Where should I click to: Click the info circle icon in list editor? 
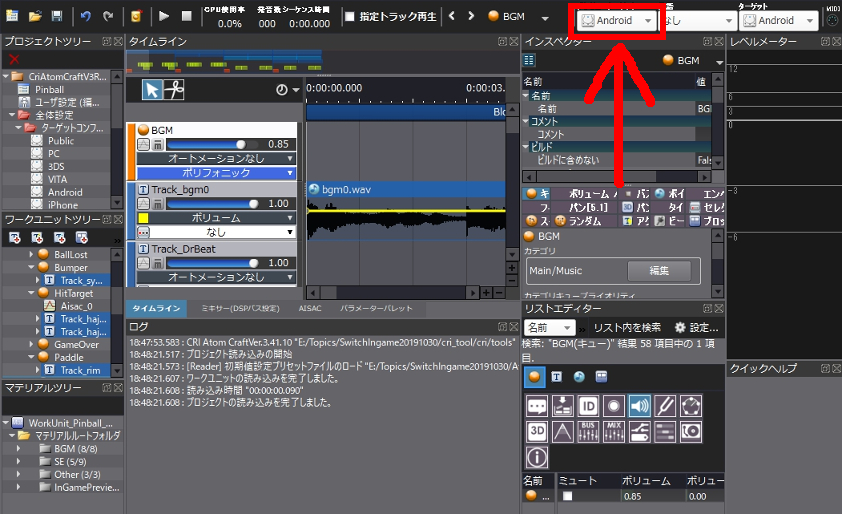click(x=537, y=457)
